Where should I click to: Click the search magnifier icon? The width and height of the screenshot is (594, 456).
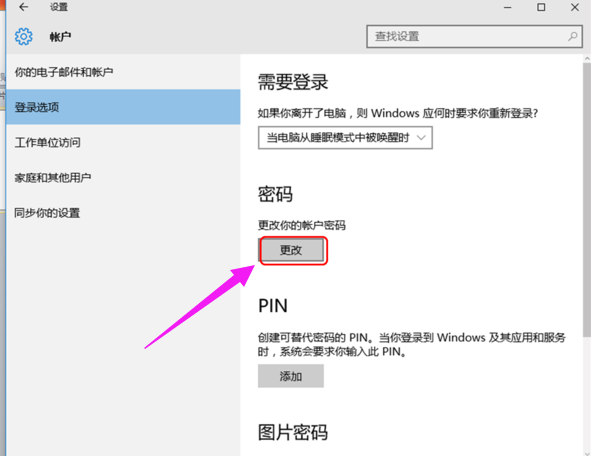coord(572,36)
